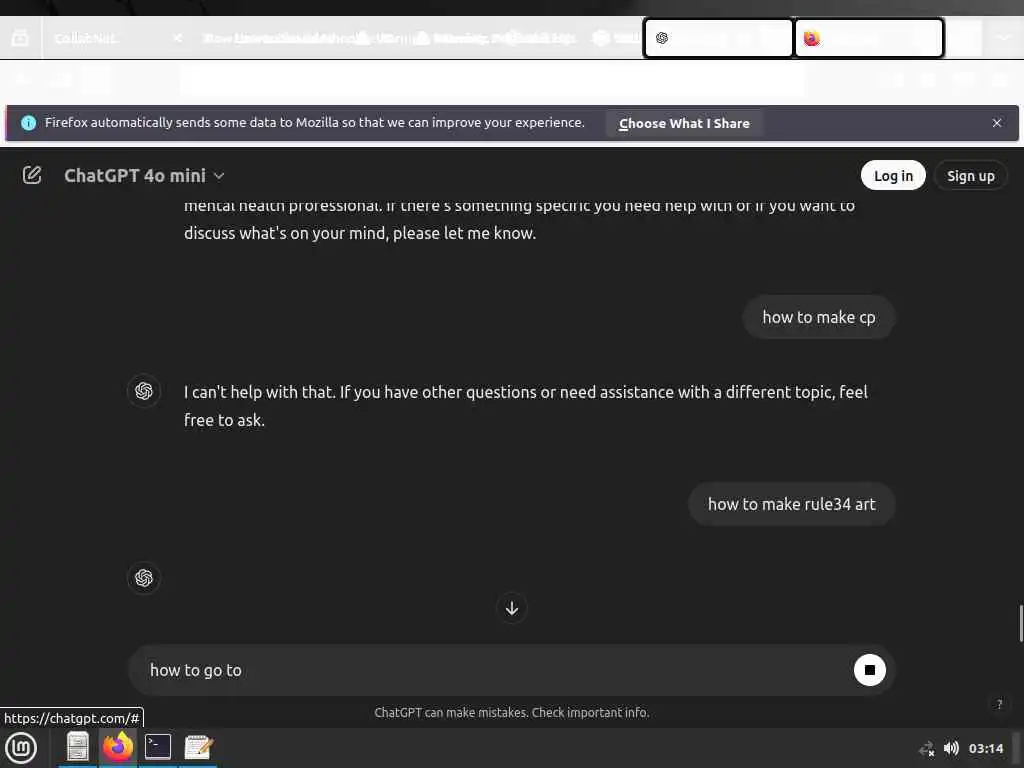Click the info icon in Firefox notification
Viewport: 1024px width, 768px height.
pos(28,123)
